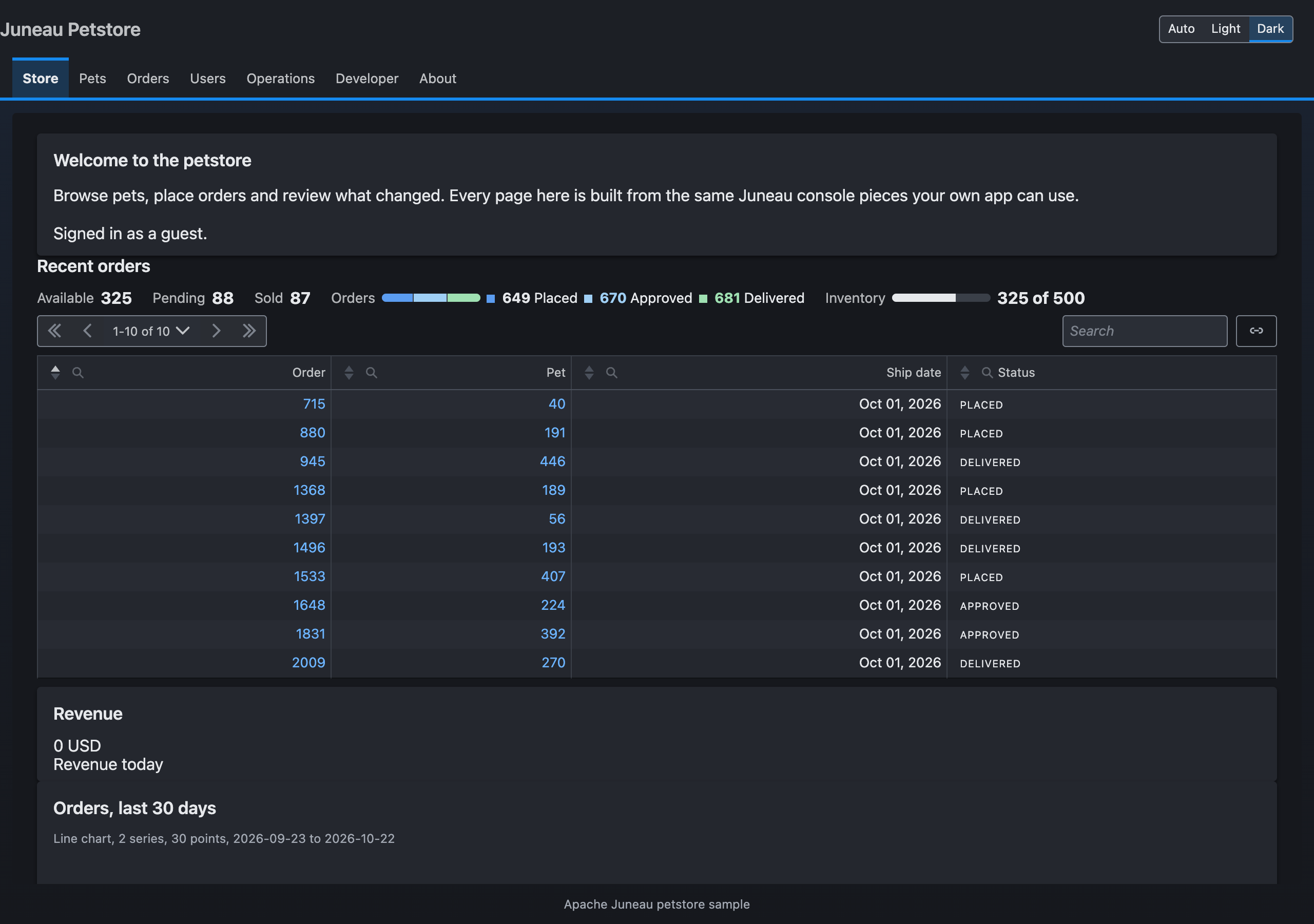Switch theme to Light
1314x924 pixels.
[x=1225, y=29]
